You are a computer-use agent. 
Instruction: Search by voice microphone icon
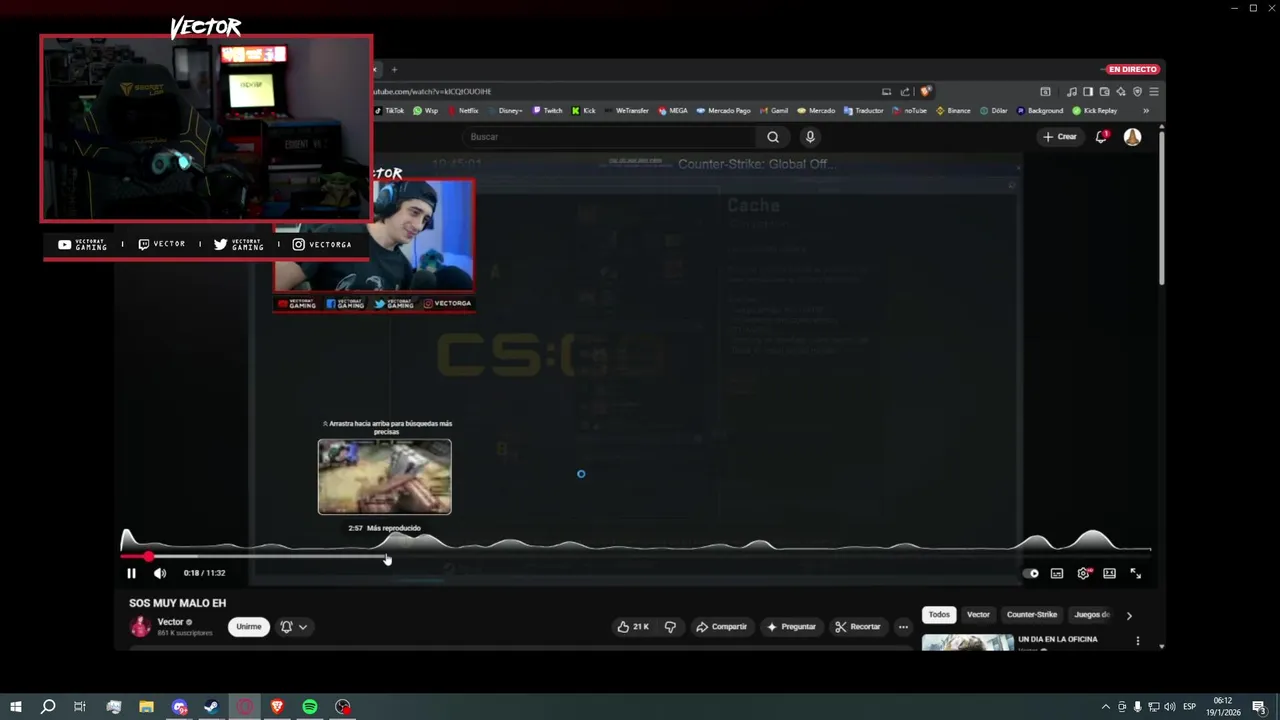click(x=810, y=137)
